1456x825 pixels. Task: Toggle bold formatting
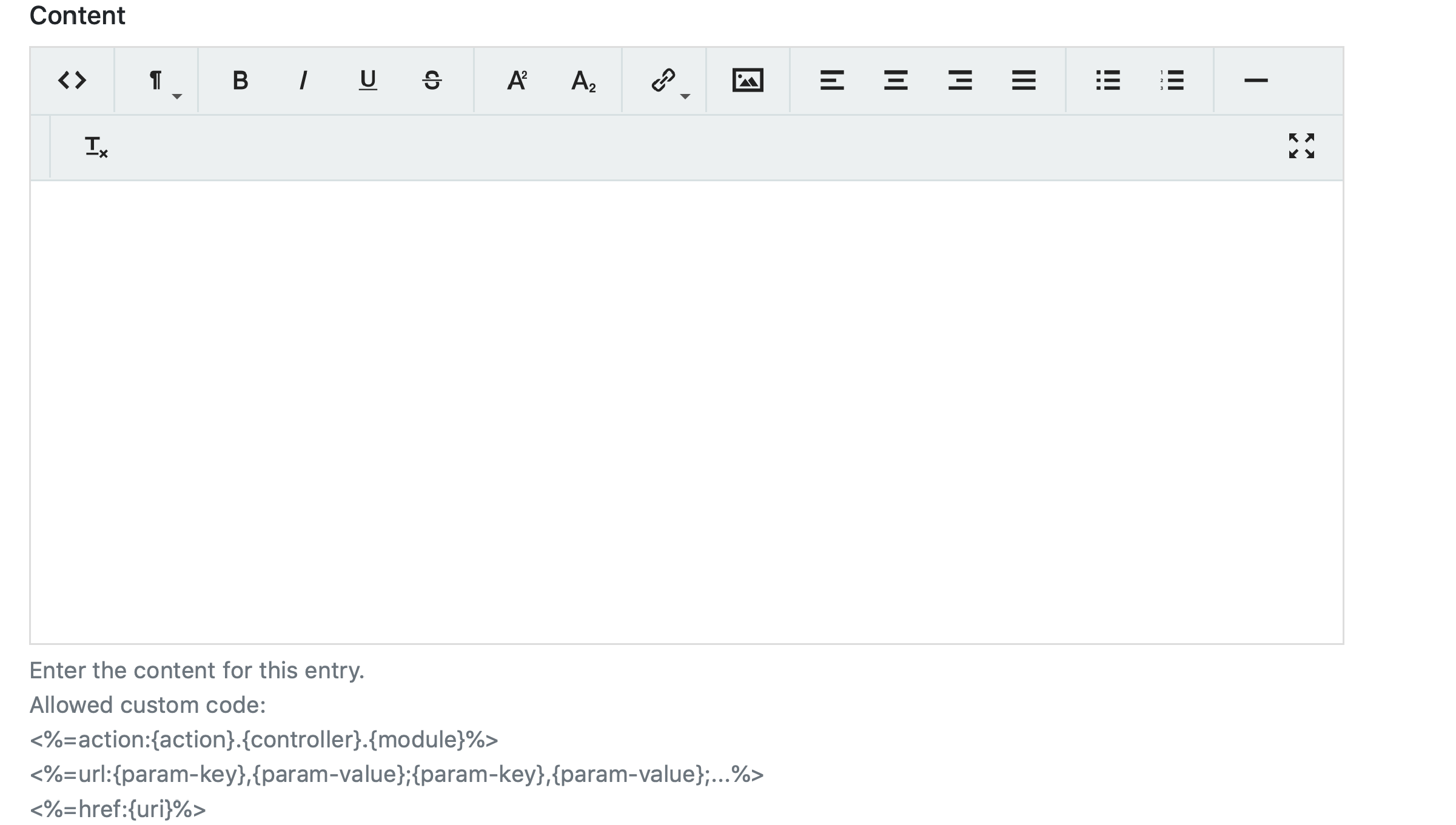240,80
